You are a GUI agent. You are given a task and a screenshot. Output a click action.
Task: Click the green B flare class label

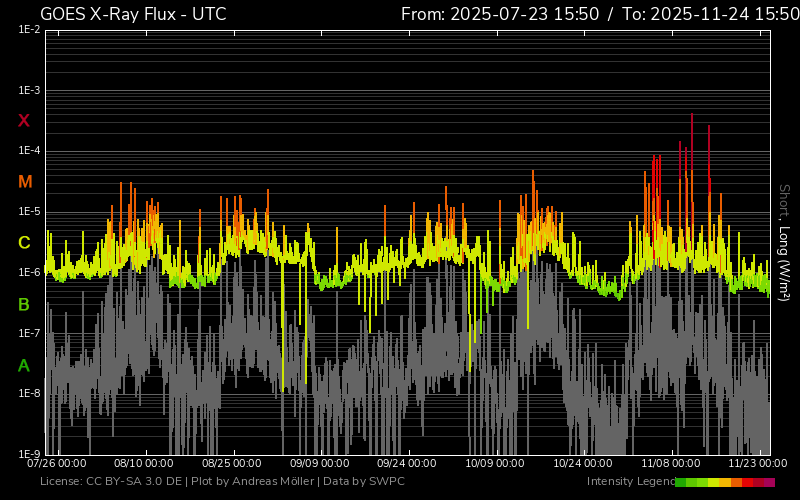24,304
